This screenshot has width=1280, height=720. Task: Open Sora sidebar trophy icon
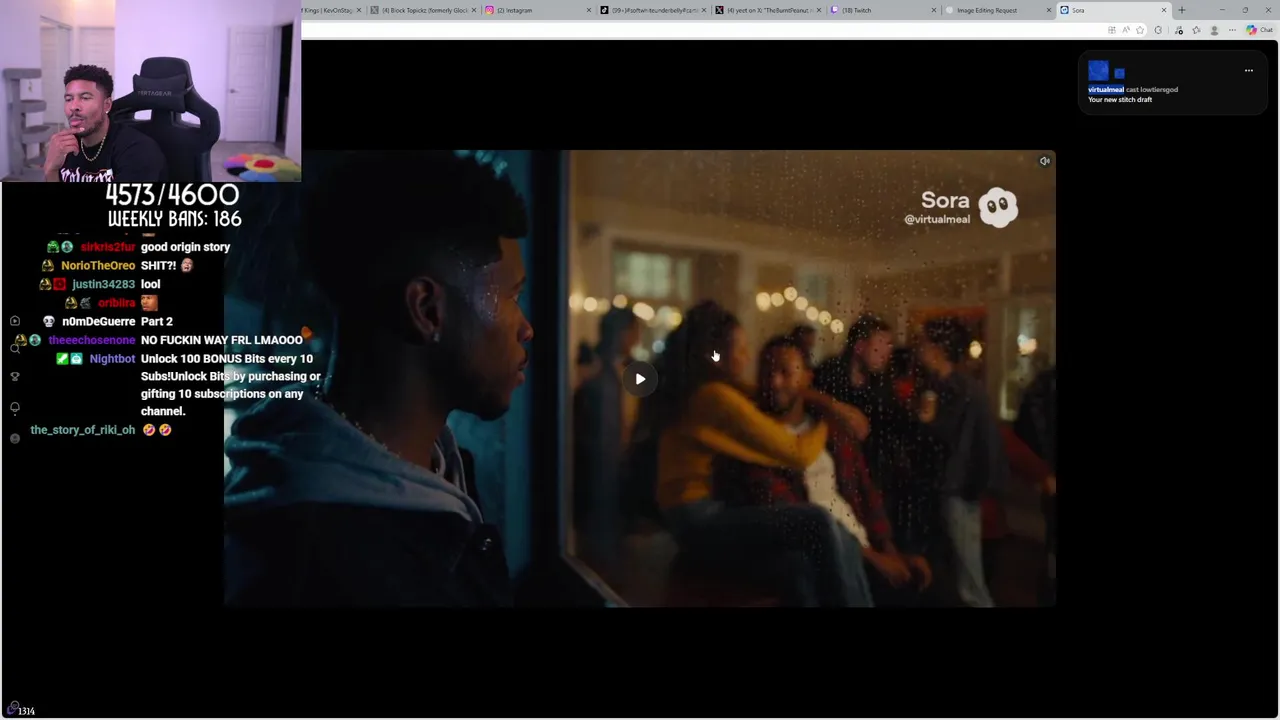tap(14, 377)
